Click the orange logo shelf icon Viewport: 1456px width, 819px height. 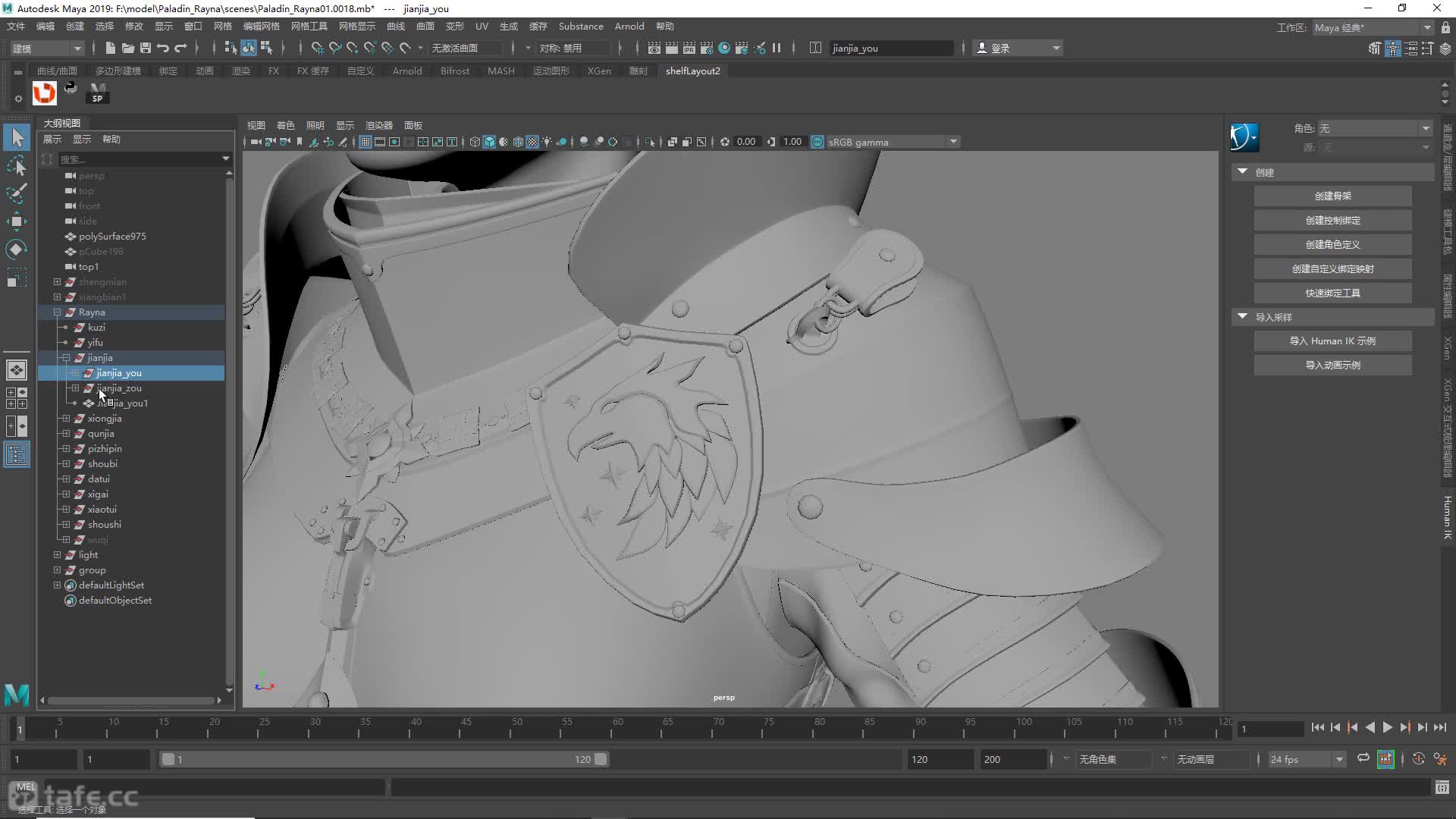(45, 93)
